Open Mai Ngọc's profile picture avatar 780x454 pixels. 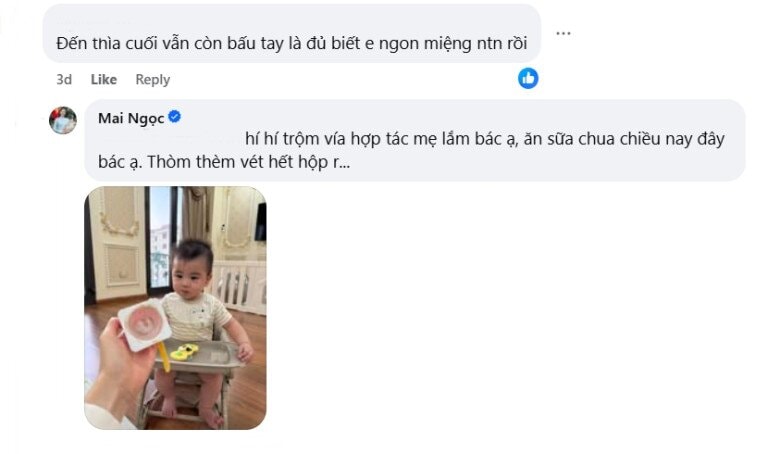pos(63,120)
